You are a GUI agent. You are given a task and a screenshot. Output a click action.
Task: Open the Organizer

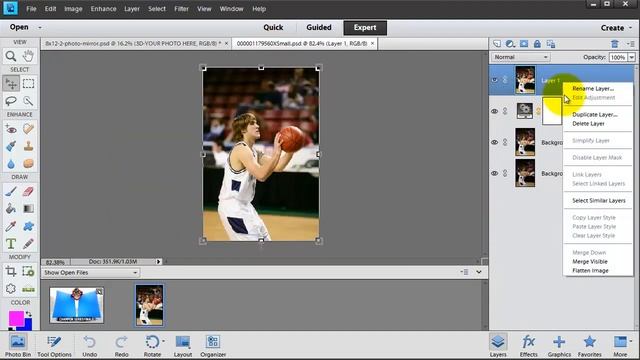pos(213,346)
